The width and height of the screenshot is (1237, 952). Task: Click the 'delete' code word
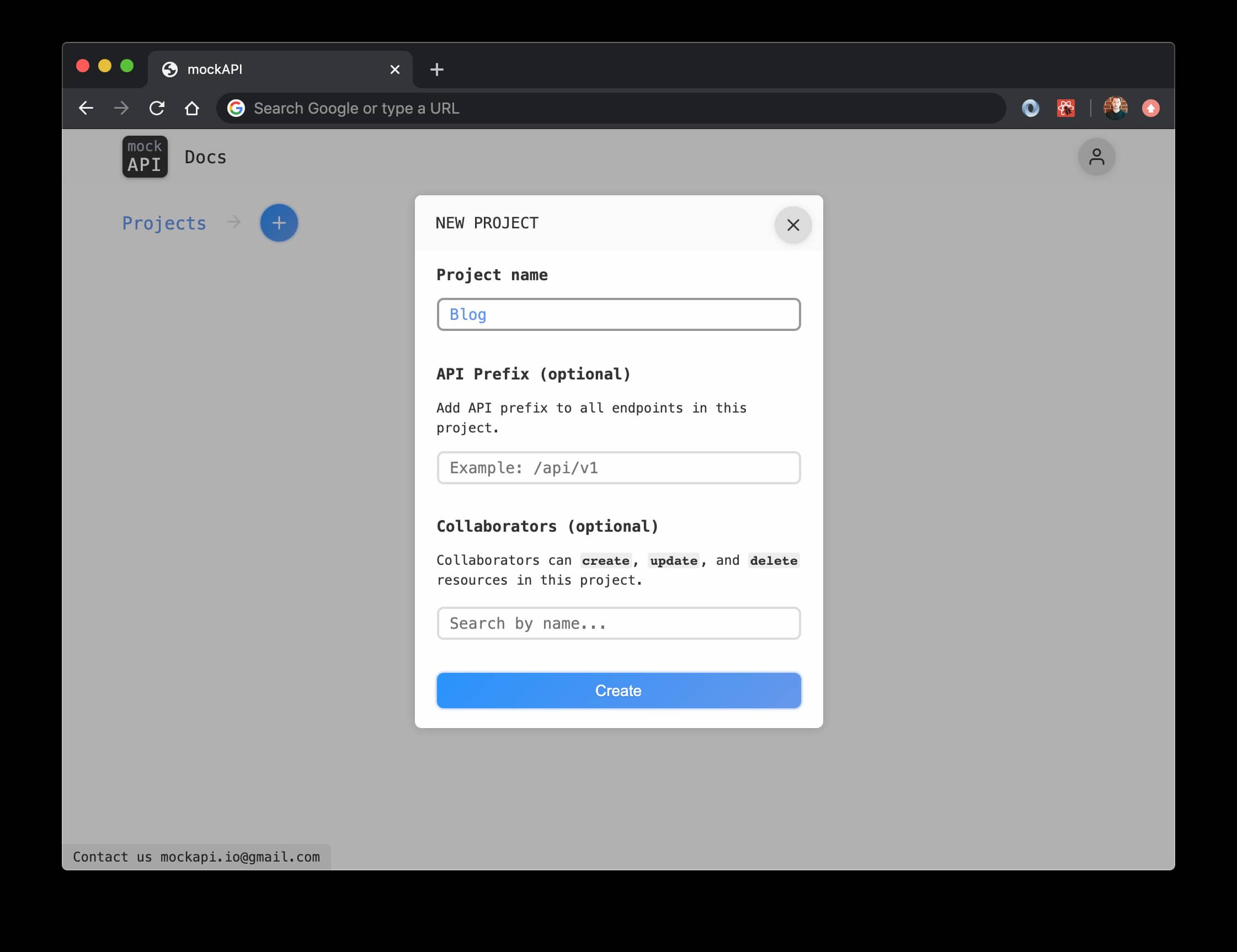pyautogui.click(x=774, y=561)
